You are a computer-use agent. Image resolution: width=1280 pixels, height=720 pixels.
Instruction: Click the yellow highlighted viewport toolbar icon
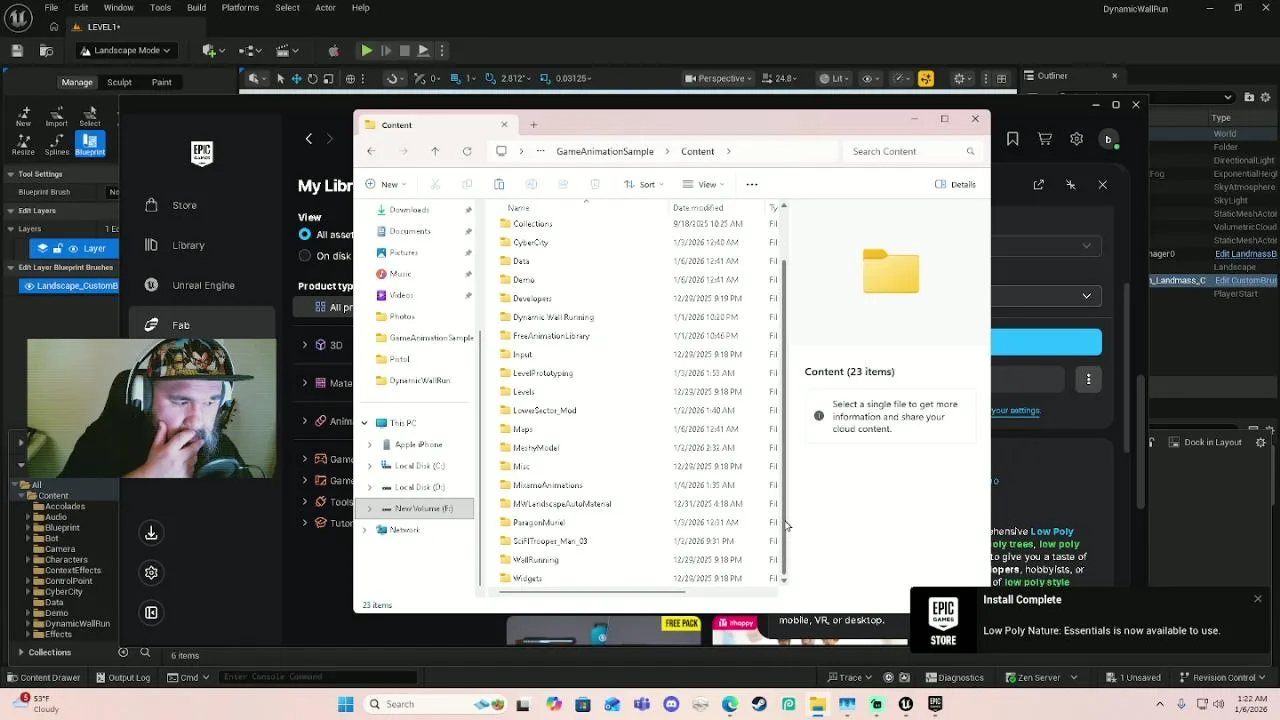coord(926,79)
